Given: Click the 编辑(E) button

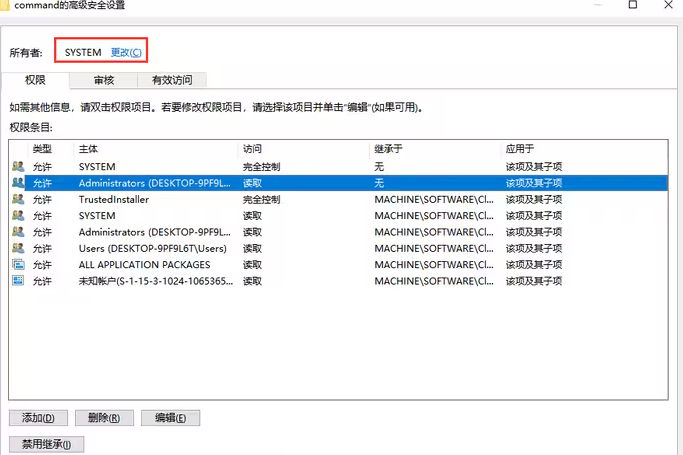Looking at the screenshot, I should (x=170, y=418).
